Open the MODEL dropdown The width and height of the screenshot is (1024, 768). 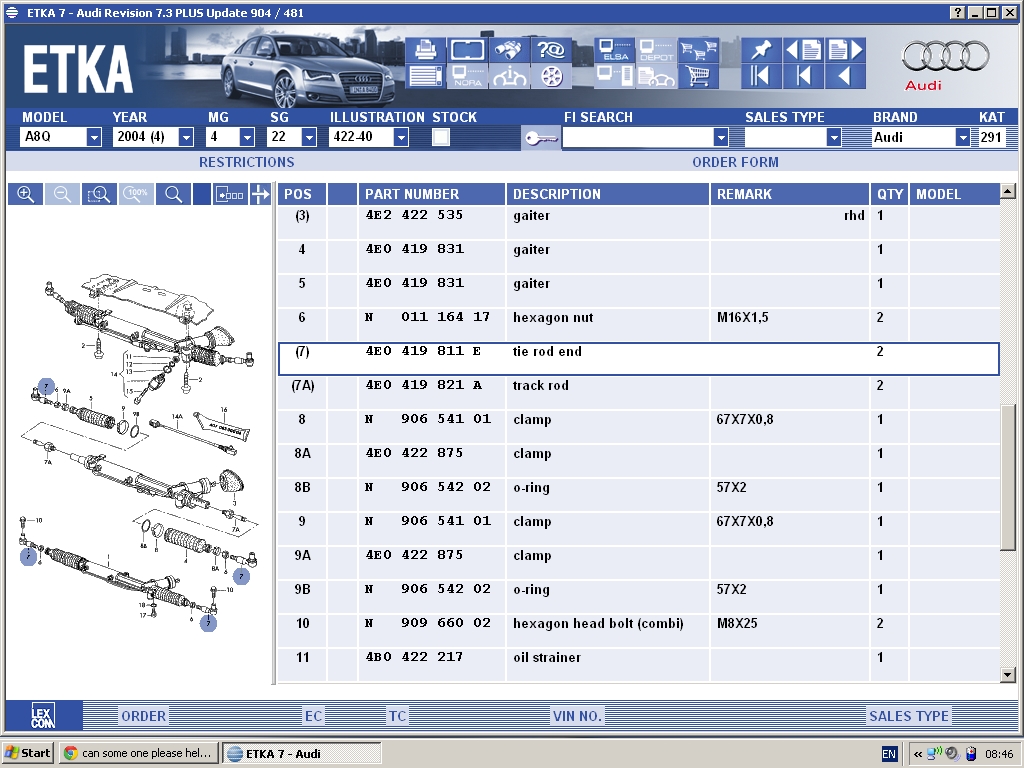[x=94, y=137]
